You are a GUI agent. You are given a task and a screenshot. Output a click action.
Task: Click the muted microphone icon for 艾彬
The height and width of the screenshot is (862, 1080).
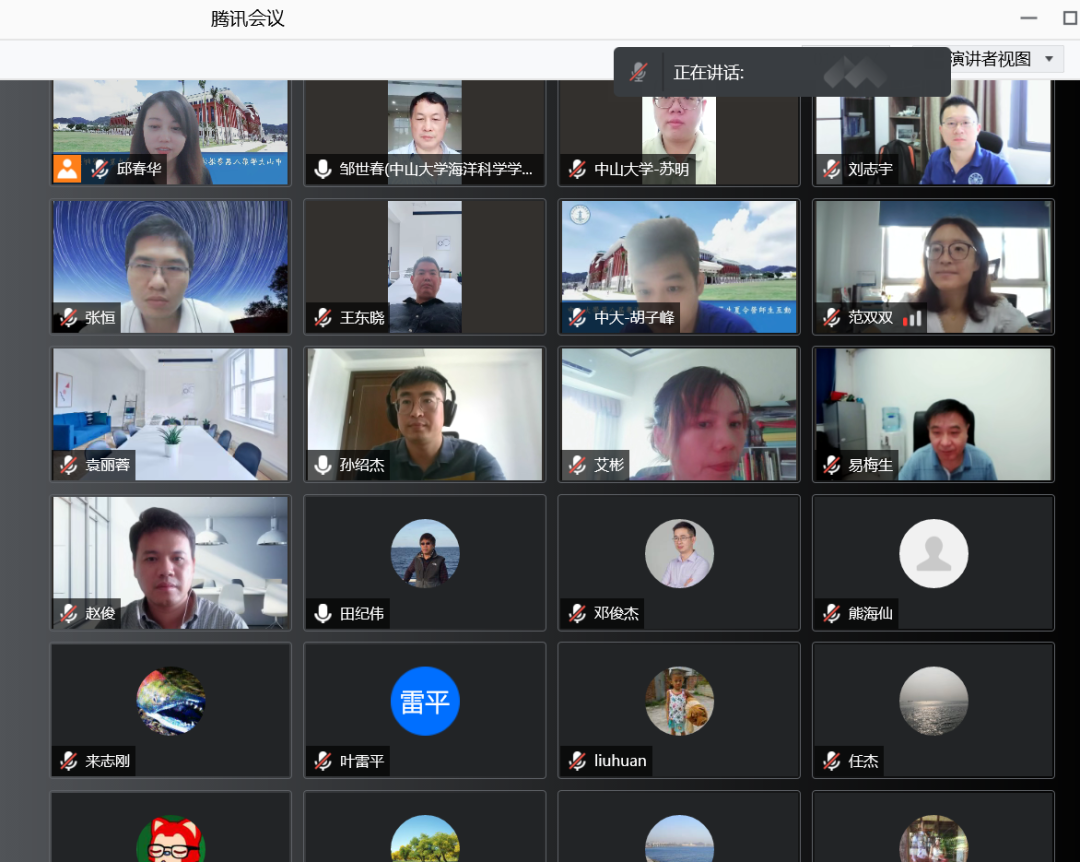[x=577, y=465]
